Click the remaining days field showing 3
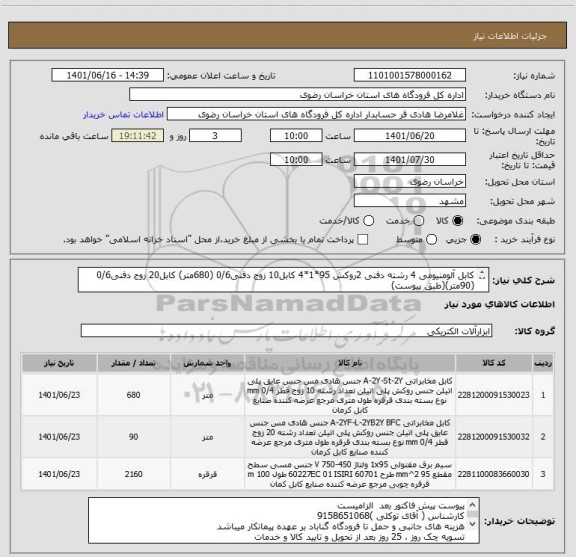 click(x=215, y=136)
